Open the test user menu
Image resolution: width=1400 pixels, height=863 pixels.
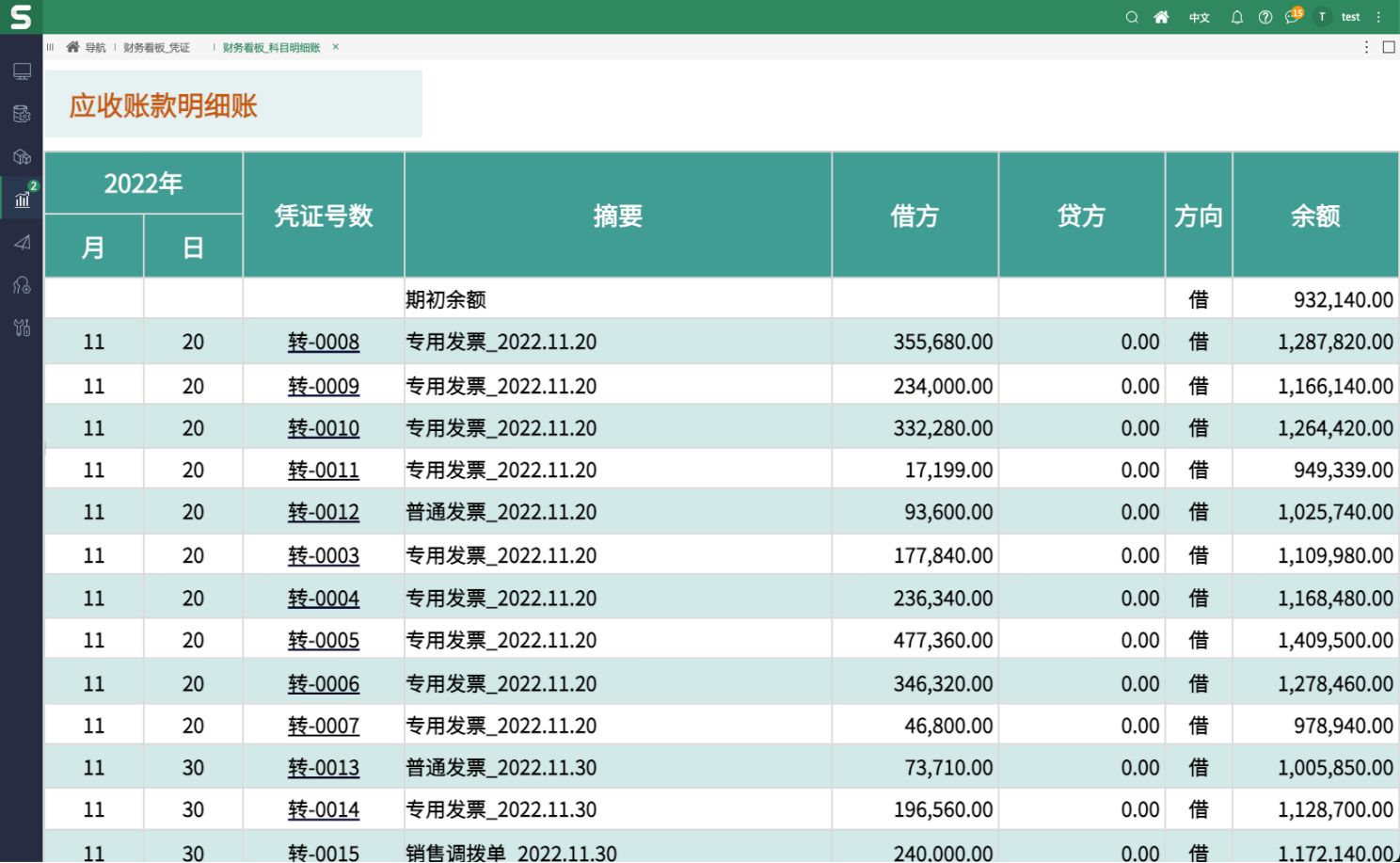[1350, 17]
